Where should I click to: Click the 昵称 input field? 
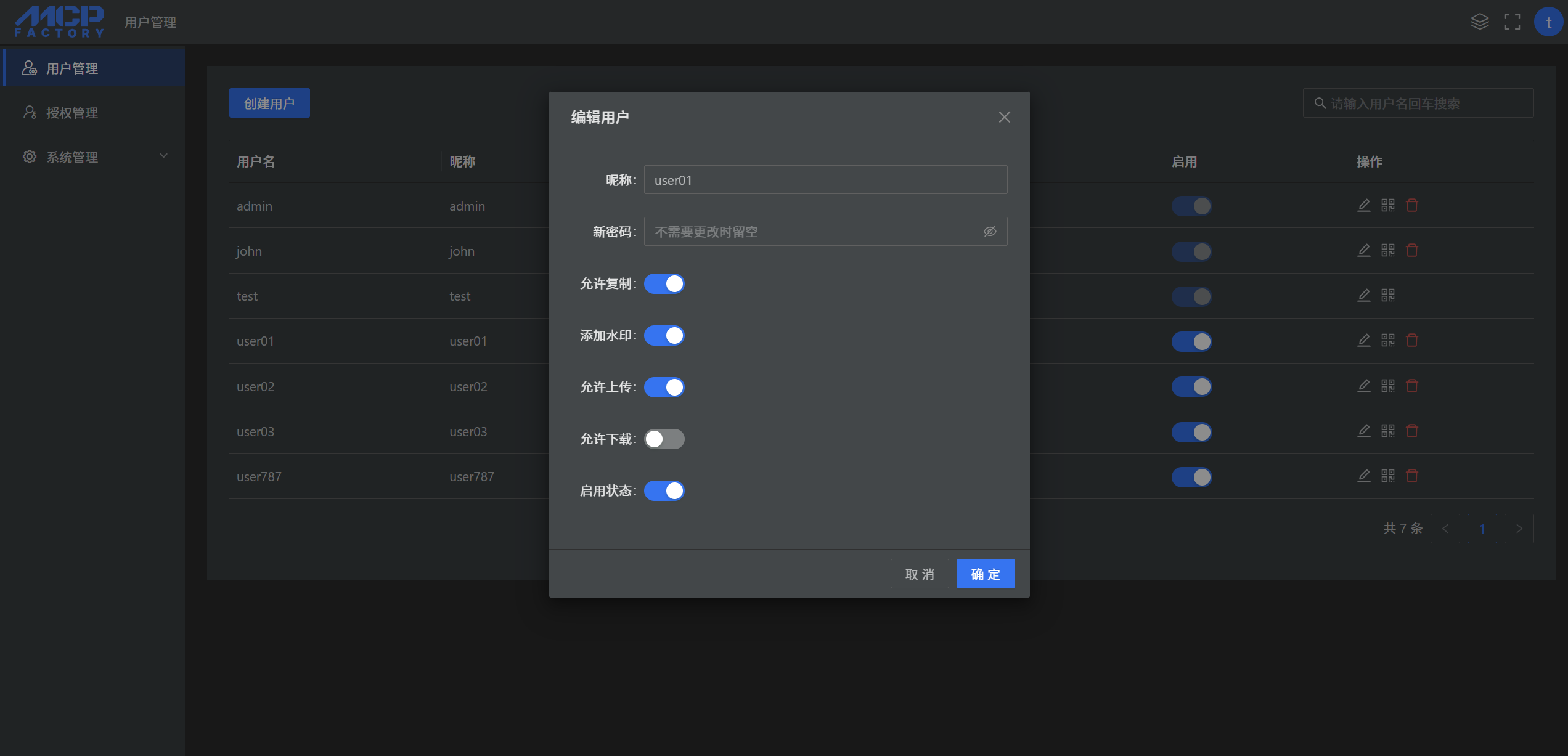pyautogui.click(x=825, y=180)
